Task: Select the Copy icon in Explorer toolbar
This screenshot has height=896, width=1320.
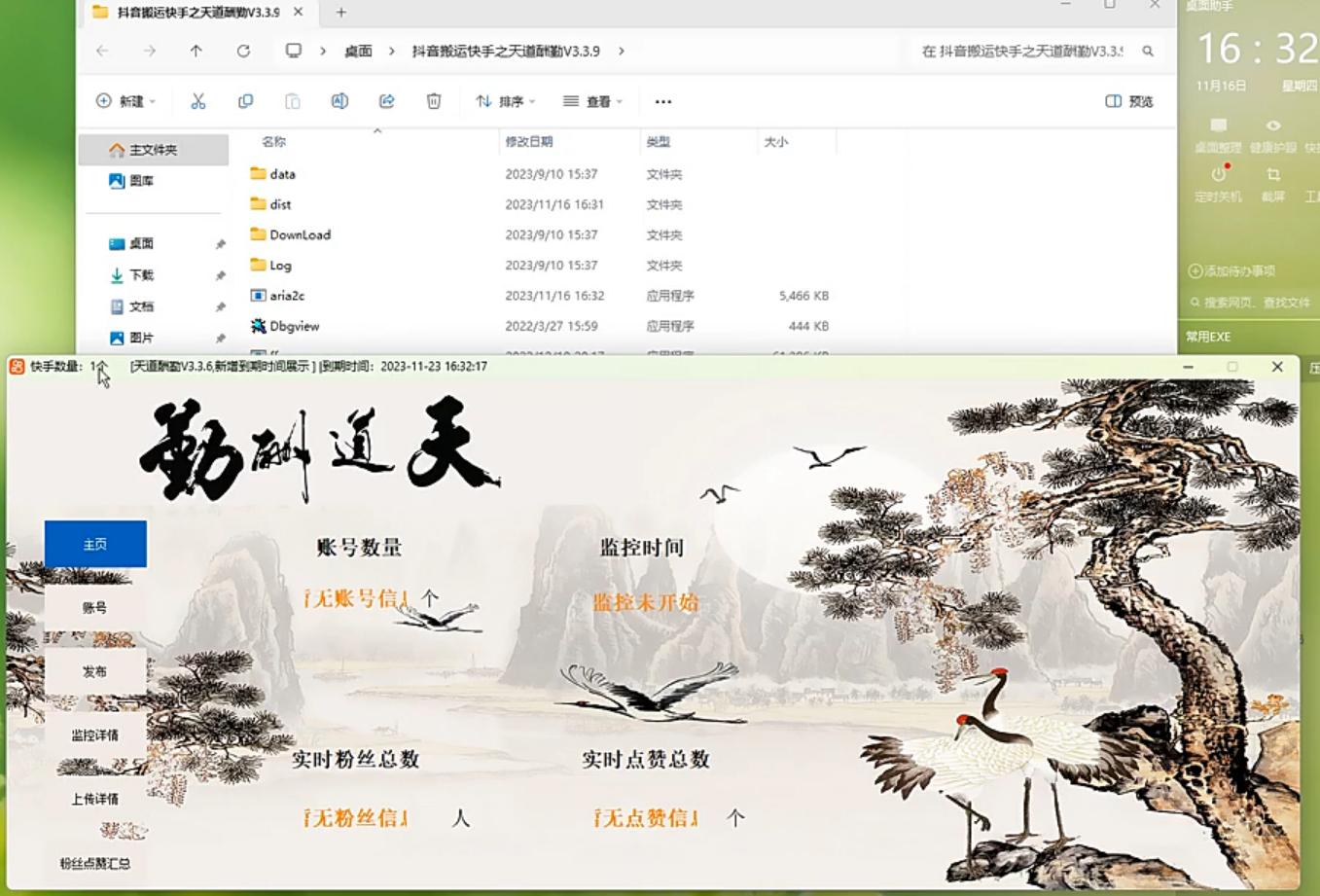Action: coord(246,100)
